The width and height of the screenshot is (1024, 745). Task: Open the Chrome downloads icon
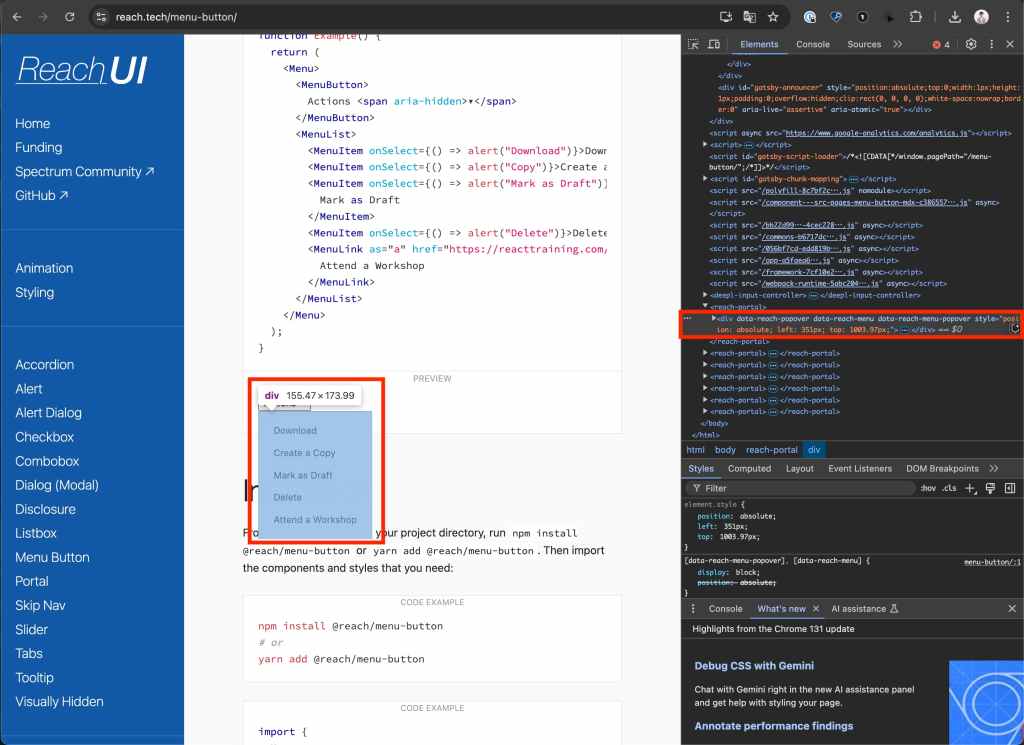coord(954,17)
